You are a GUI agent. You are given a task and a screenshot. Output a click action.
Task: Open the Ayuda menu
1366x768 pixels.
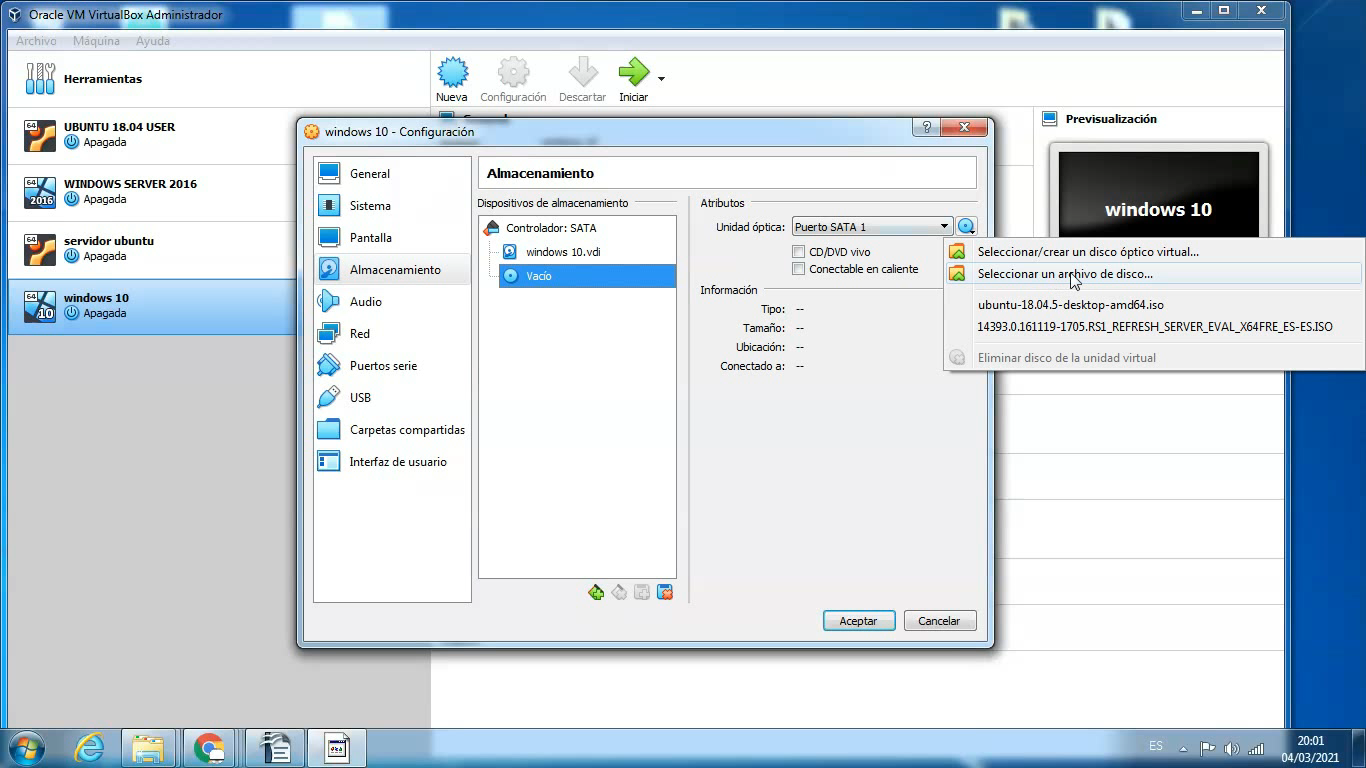click(153, 41)
